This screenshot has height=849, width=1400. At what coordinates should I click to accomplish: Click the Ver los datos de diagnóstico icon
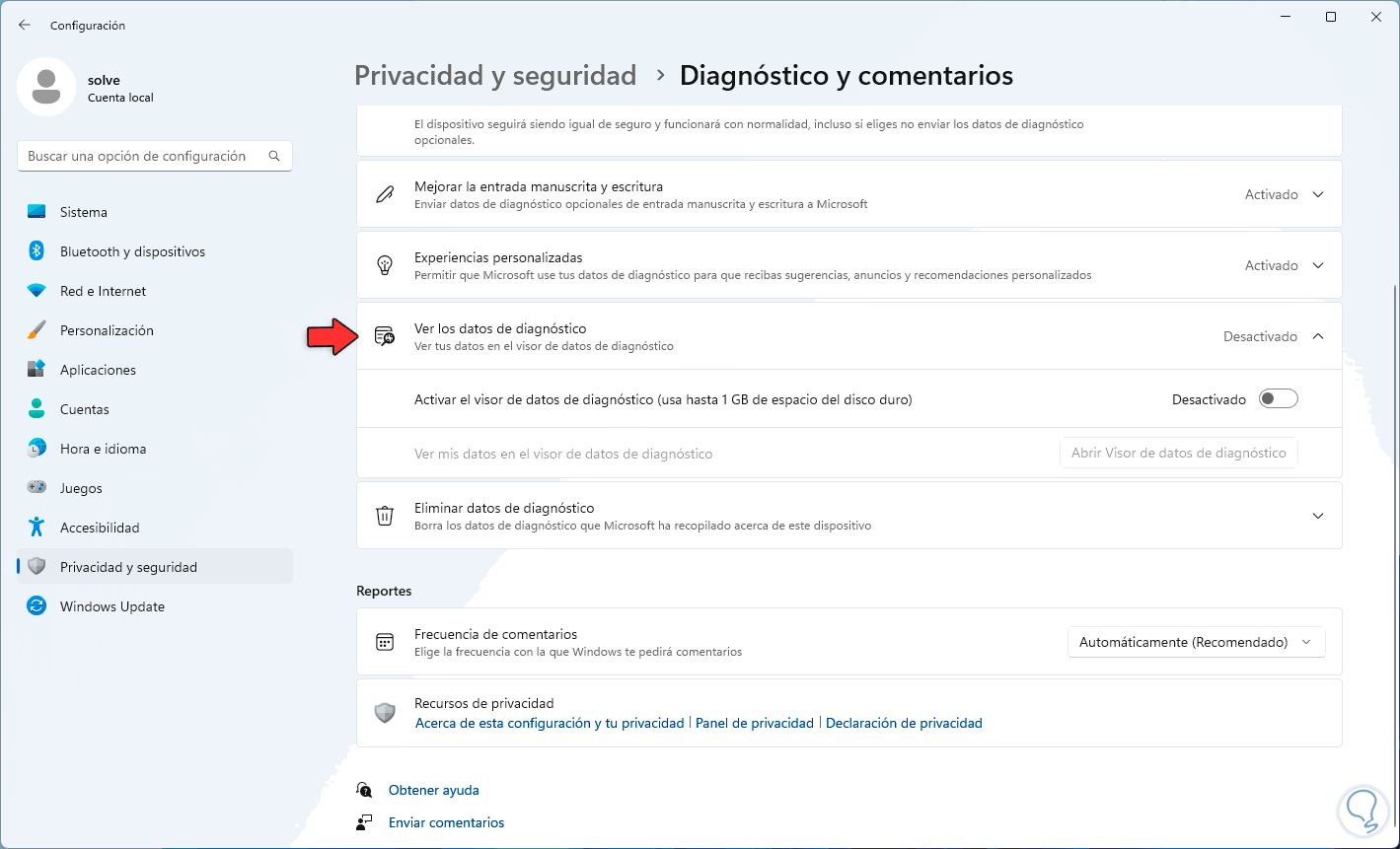(x=385, y=336)
